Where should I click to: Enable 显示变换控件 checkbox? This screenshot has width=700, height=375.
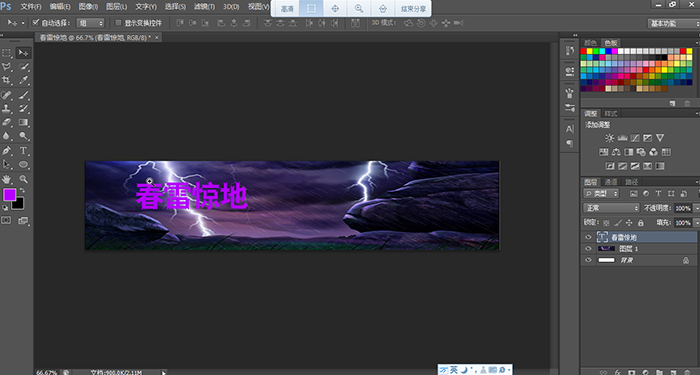(118, 22)
